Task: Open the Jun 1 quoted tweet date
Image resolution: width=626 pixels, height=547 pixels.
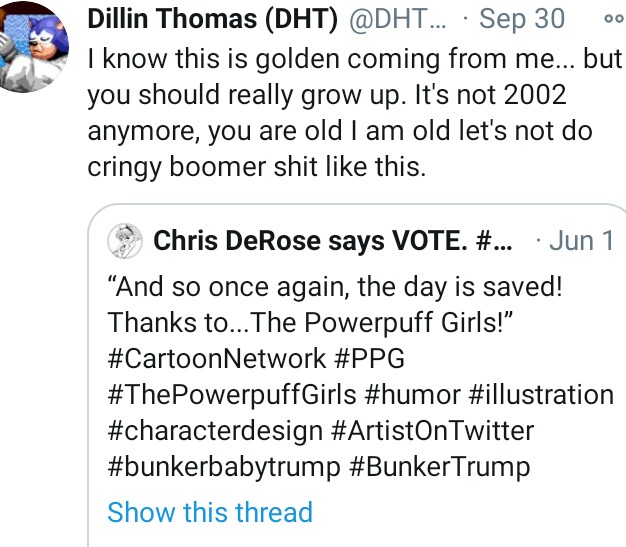Action: (x=582, y=241)
